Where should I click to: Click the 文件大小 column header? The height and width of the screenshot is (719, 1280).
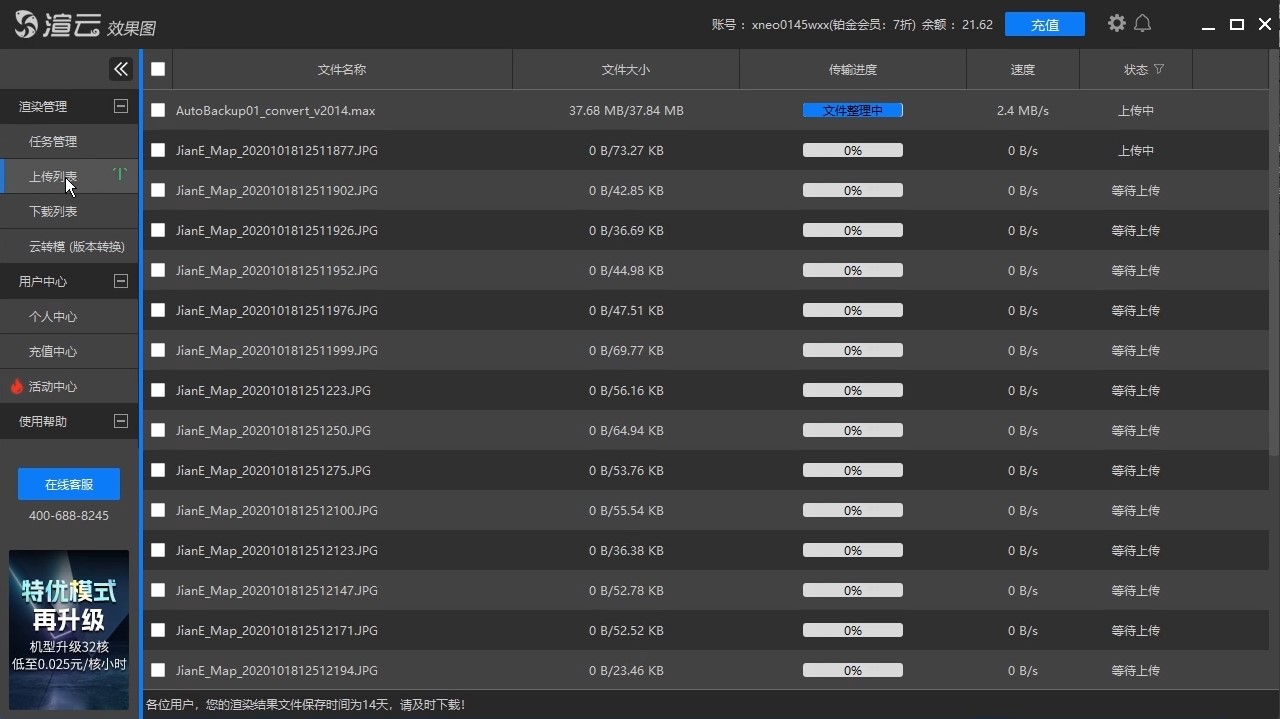[x=626, y=69]
